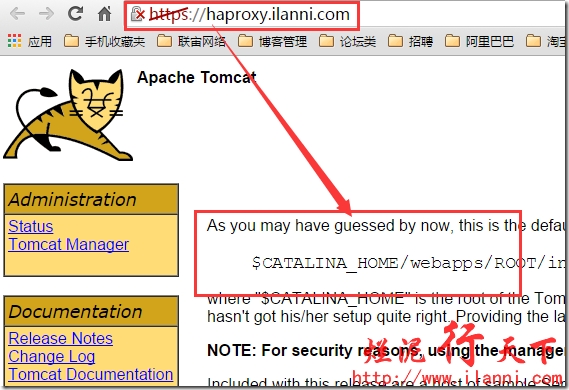Reload the page with the refresh icon
The height and width of the screenshot is (390, 569).
(75, 14)
